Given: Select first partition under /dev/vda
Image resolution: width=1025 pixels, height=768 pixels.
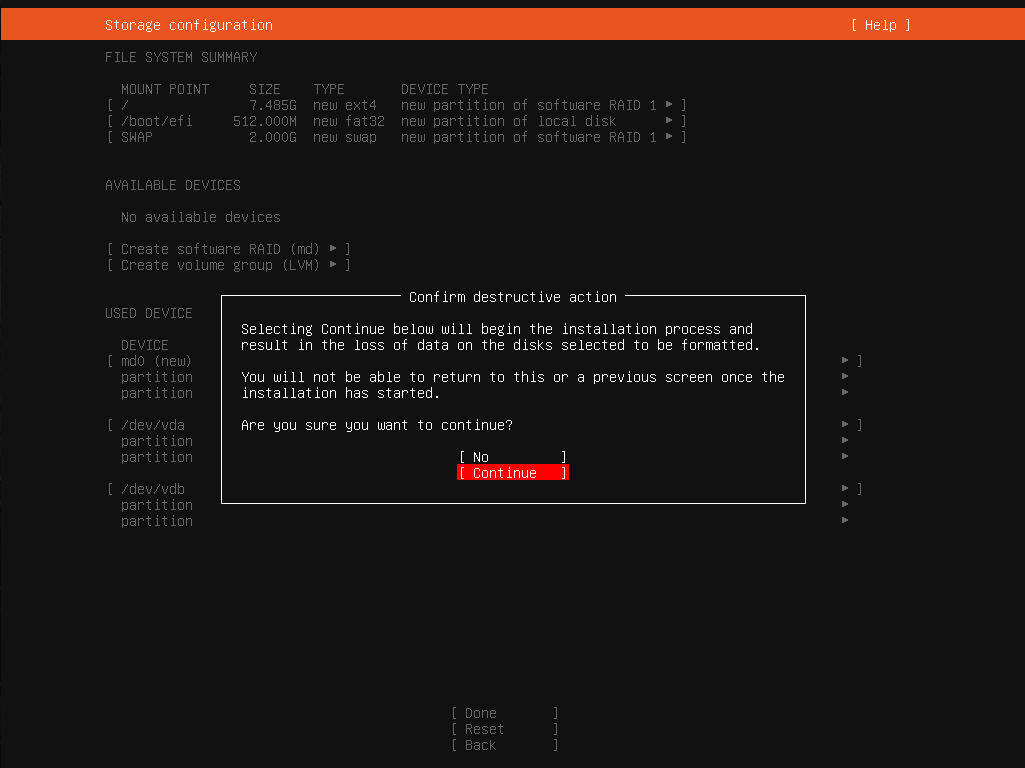Looking at the screenshot, I should coord(157,441).
